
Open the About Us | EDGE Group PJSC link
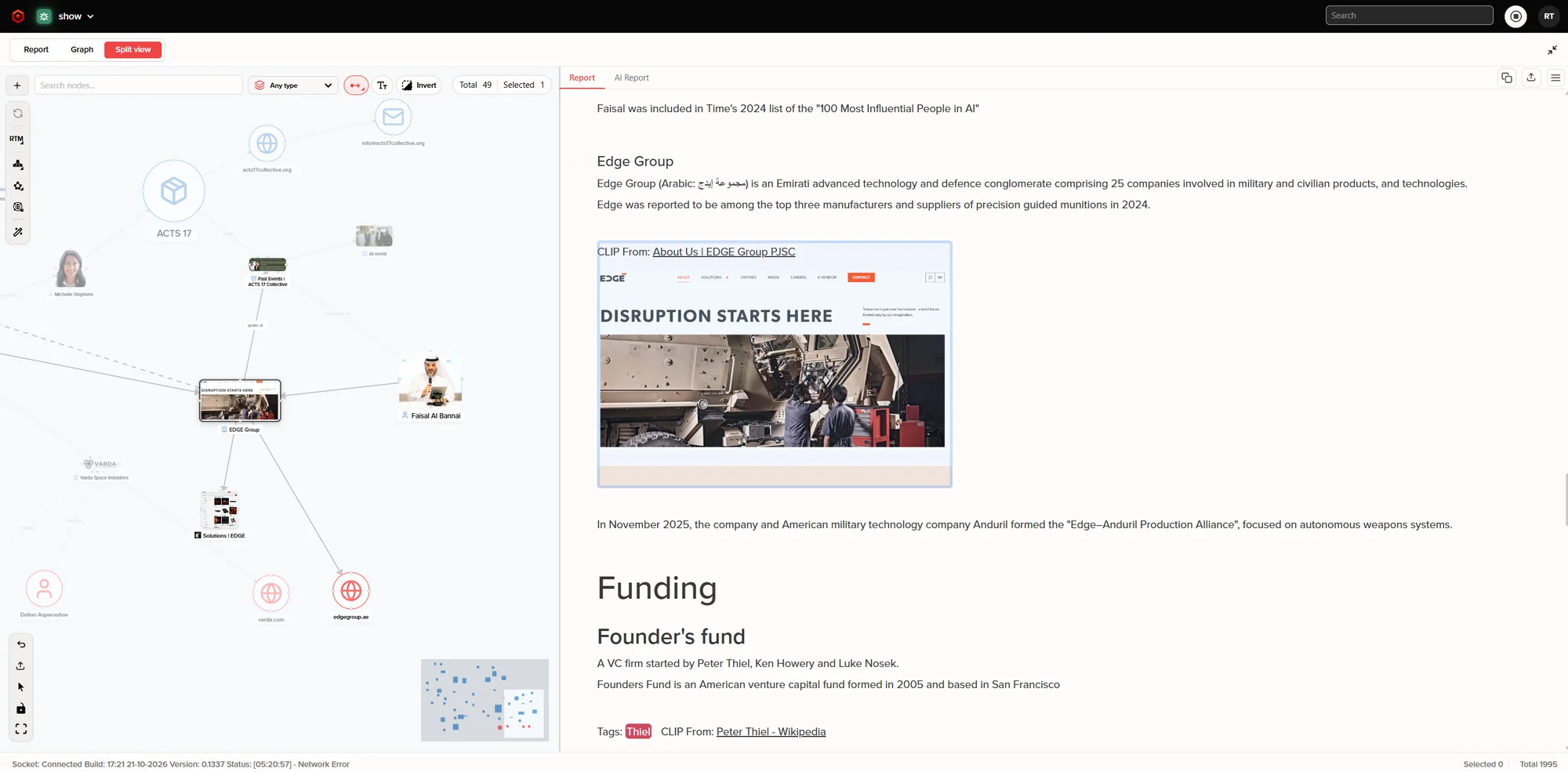(724, 252)
